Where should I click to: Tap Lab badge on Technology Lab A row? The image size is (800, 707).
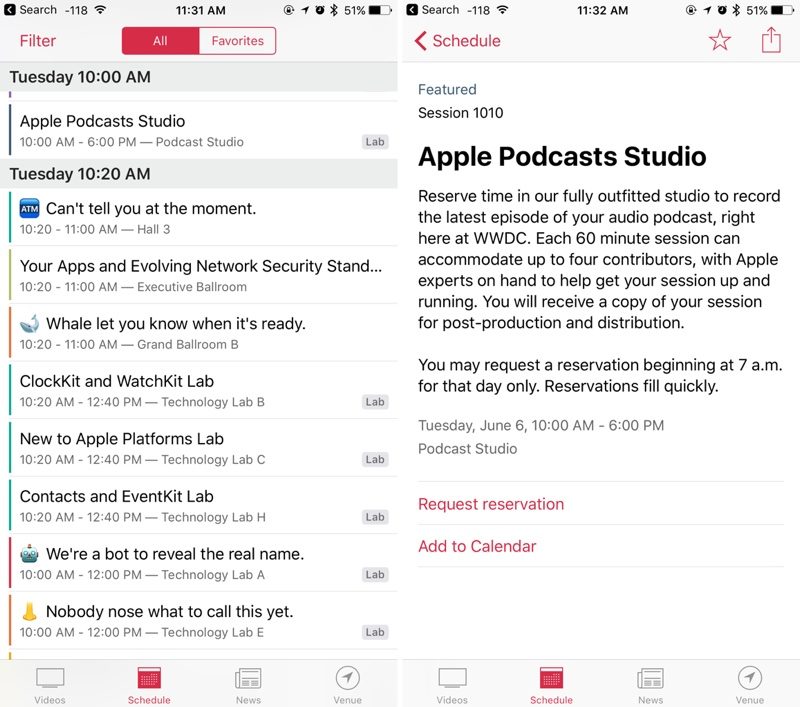(x=375, y=575)
